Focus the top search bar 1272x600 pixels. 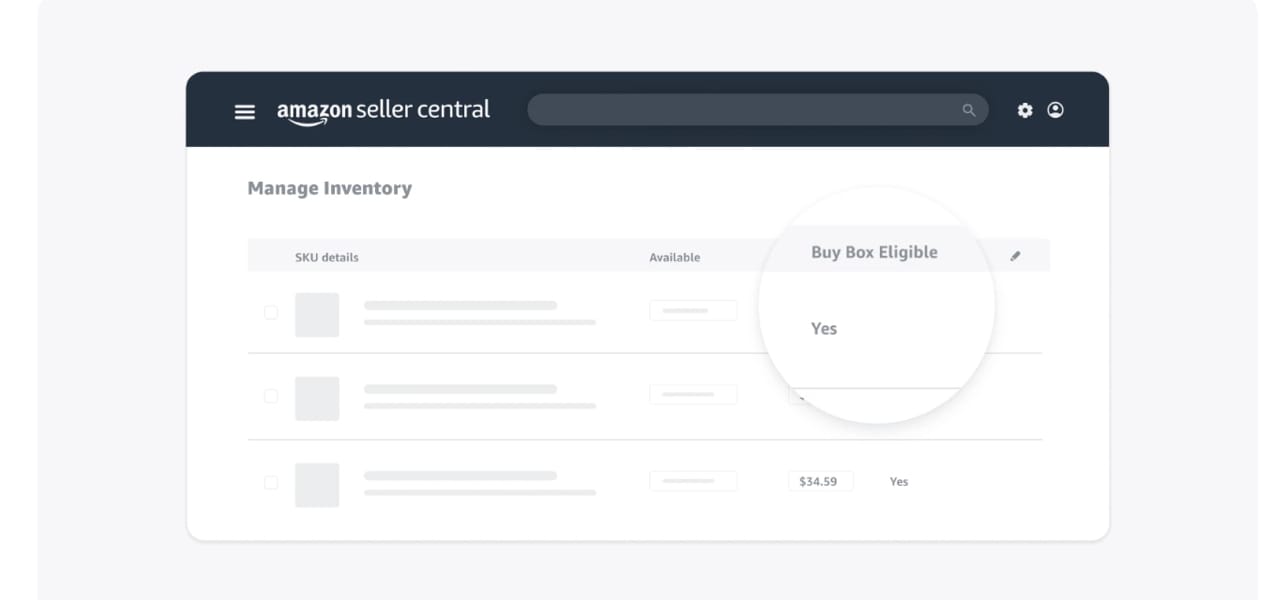click(x=740, y=110)
